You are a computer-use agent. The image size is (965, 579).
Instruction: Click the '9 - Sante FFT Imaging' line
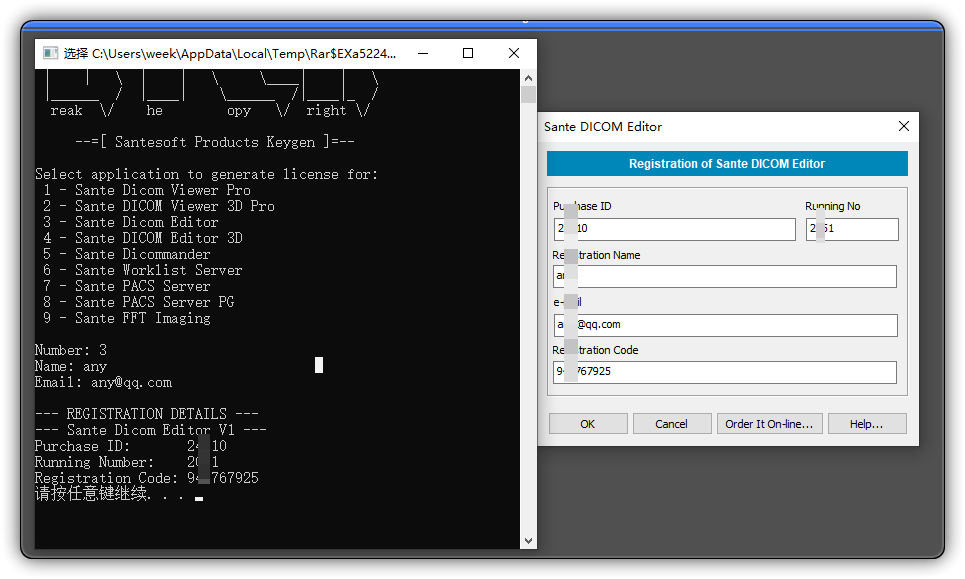(x=127, y=318)
